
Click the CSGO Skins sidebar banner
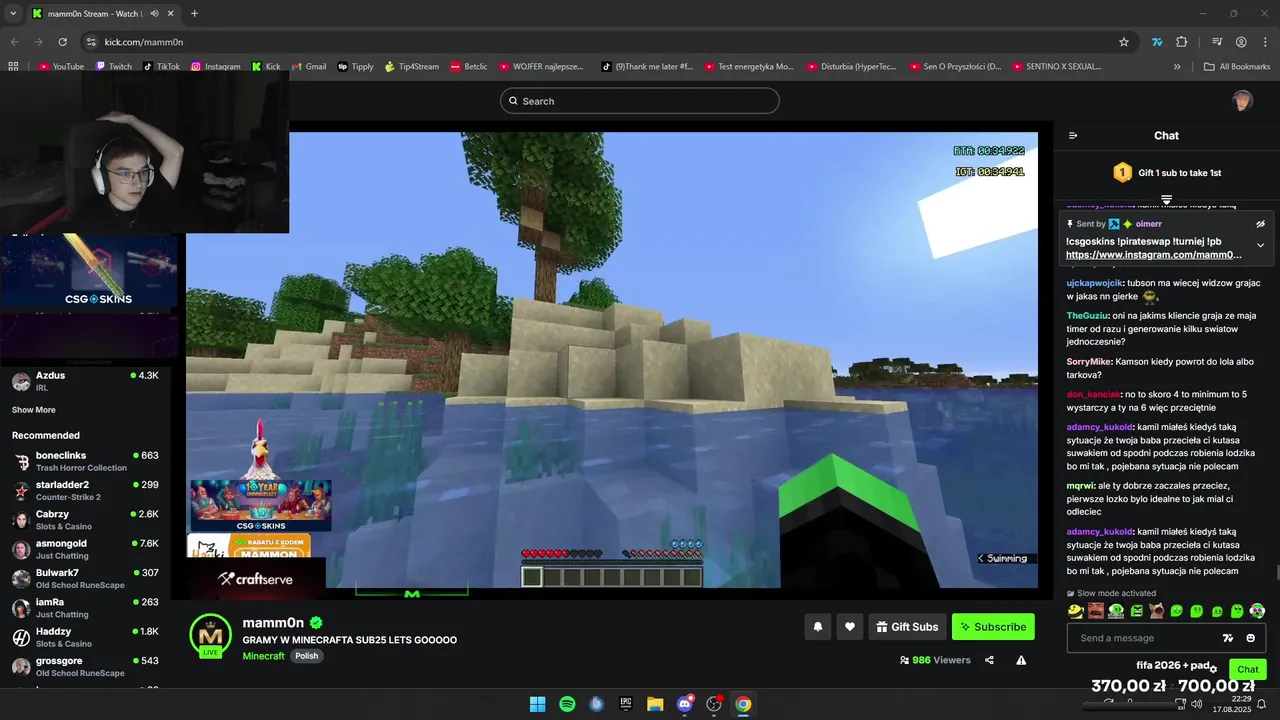pyautogui.click(x=90, y=271)
